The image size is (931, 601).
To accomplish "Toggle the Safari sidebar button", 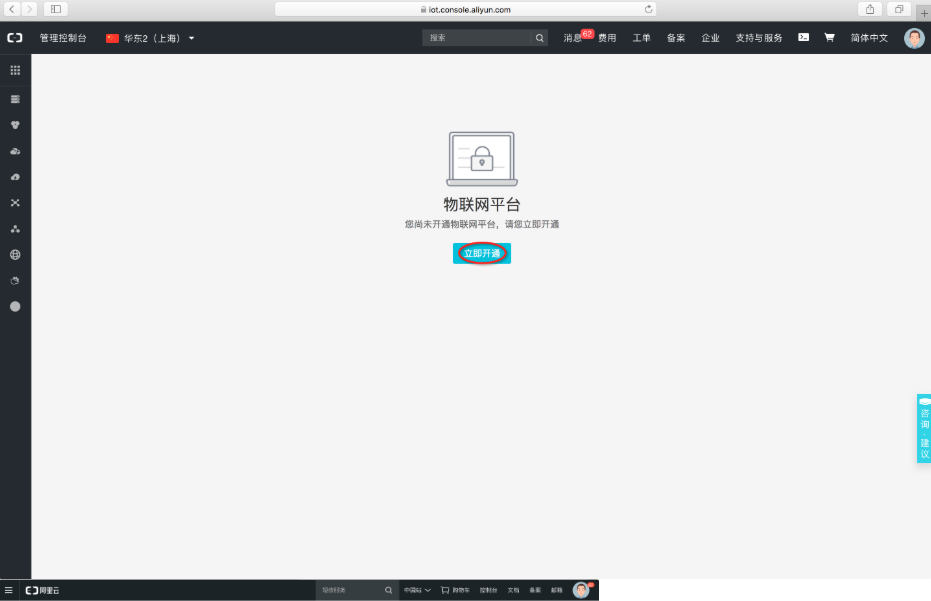I will coord(56,9).
